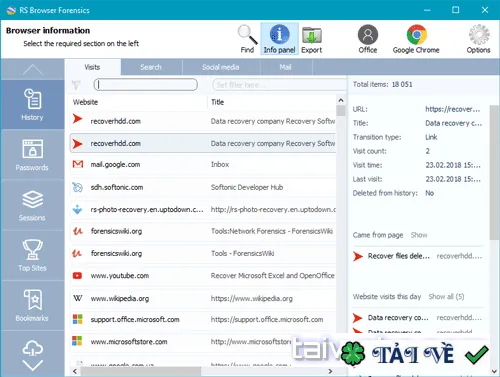The height and width of the screenshot is (377, 500).
Task: Select the mail.google.com Inbox row
Action: 203,164
